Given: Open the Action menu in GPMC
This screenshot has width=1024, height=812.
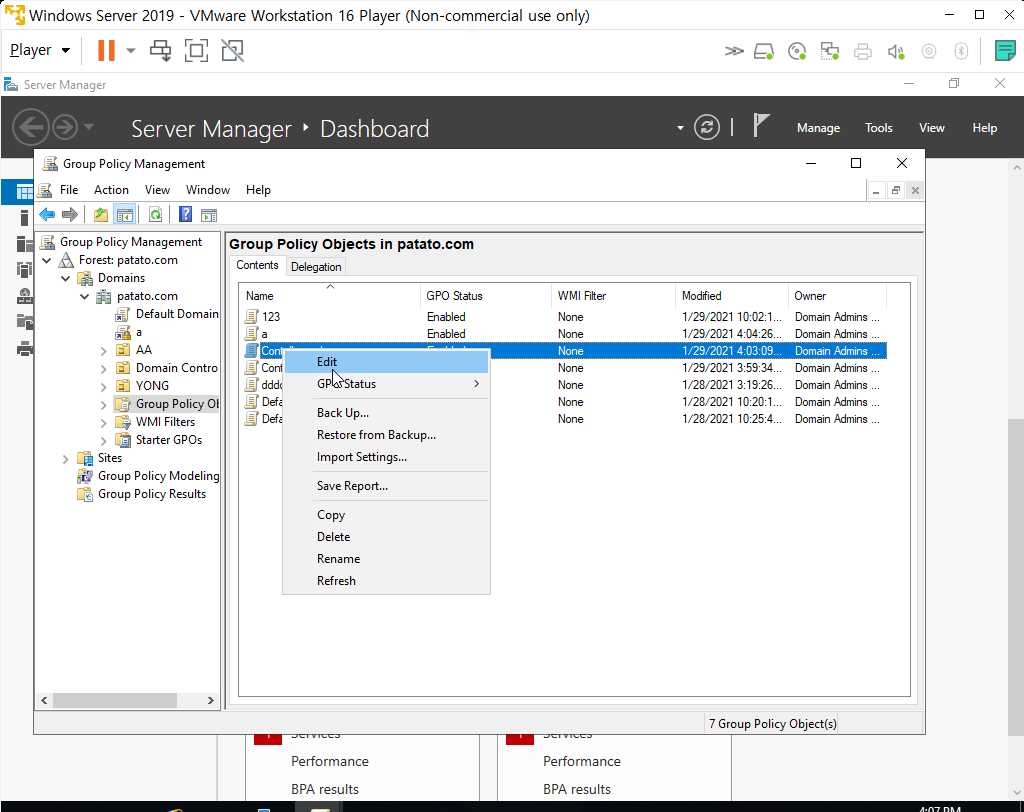Looking at the screenshot, I should (x=111, y=190).
